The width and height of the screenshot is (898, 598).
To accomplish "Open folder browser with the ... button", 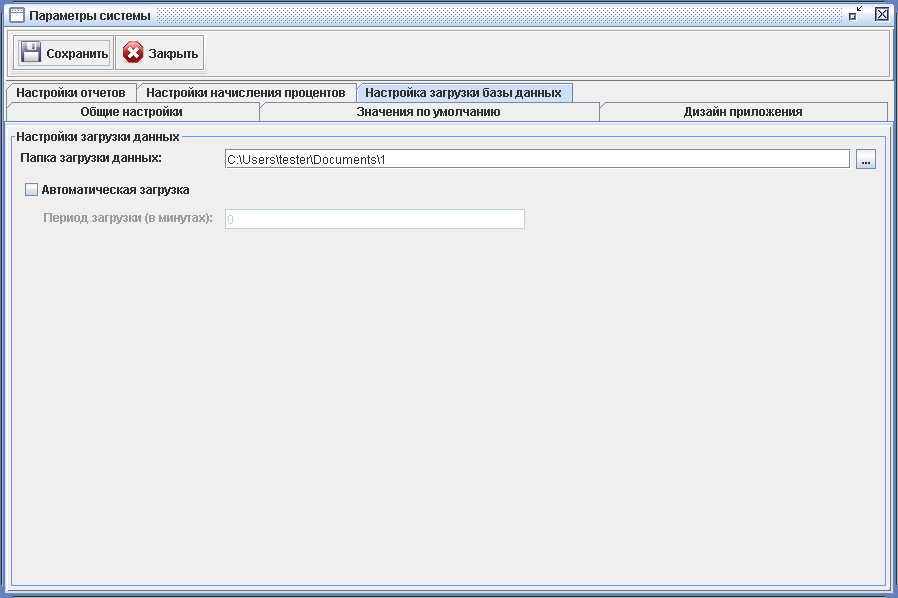I will [866, 159].
